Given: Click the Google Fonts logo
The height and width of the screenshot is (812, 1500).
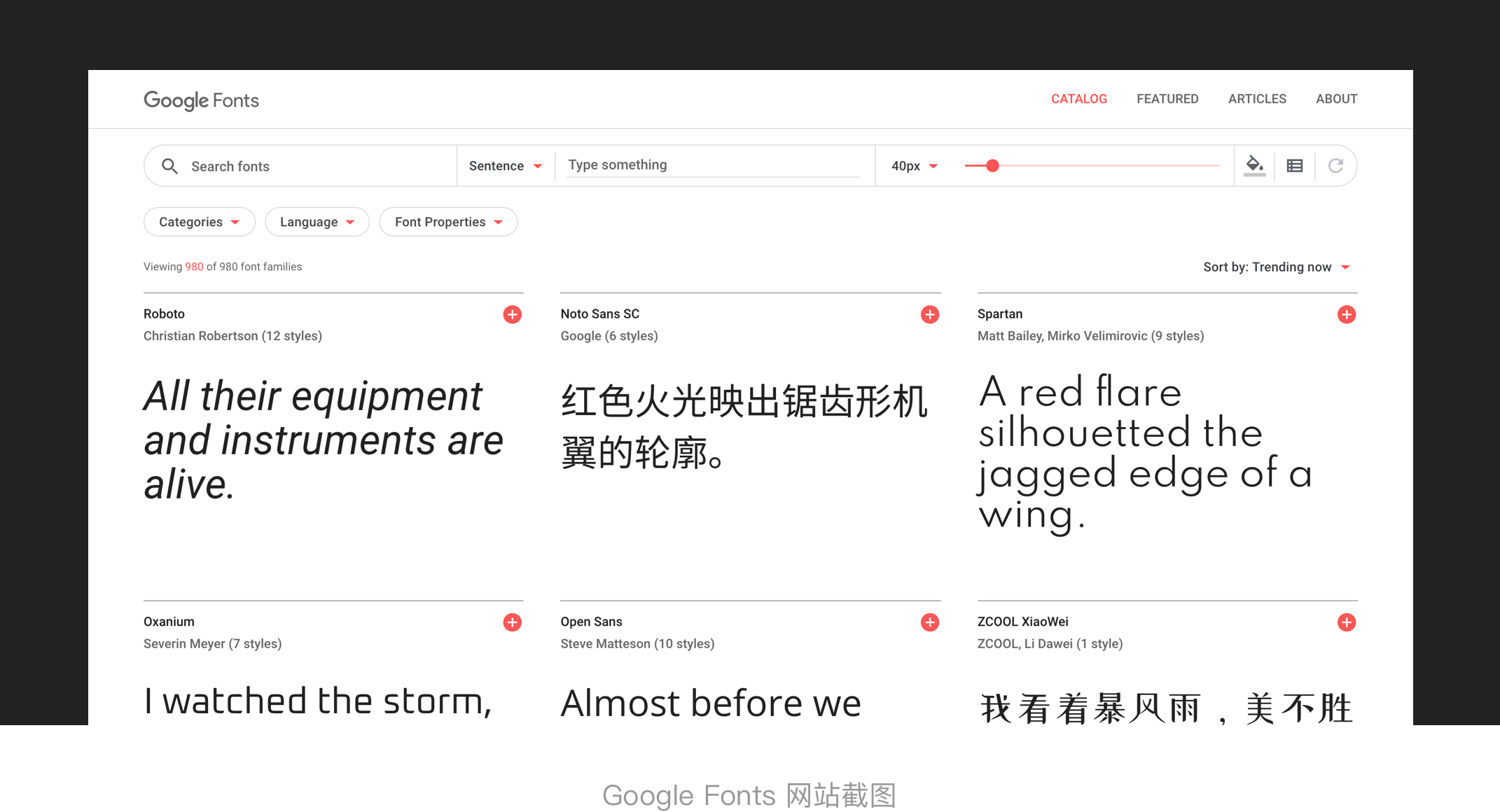Looking at the screenshot, I should tap(201, 100).
